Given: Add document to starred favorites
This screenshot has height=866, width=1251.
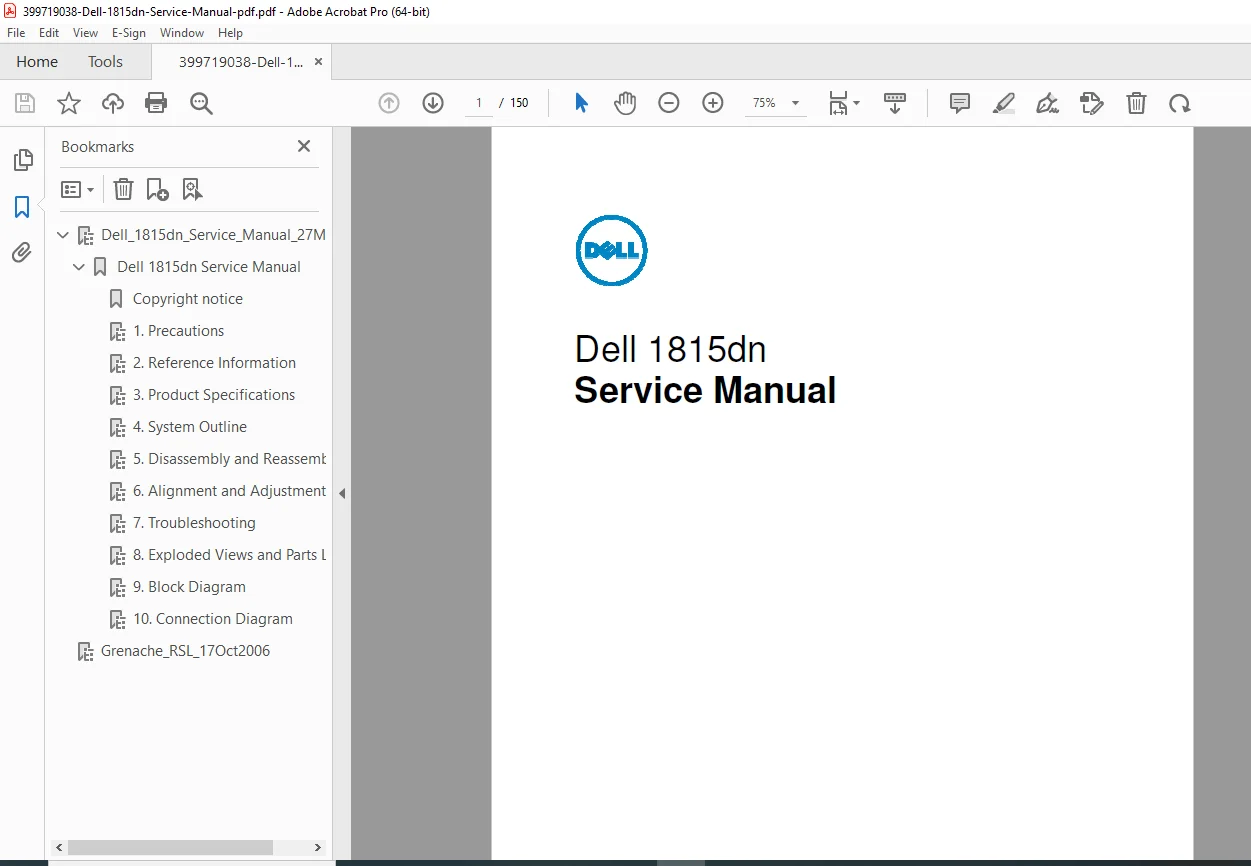Looking at the screenshot, I should tap(68, 103).
